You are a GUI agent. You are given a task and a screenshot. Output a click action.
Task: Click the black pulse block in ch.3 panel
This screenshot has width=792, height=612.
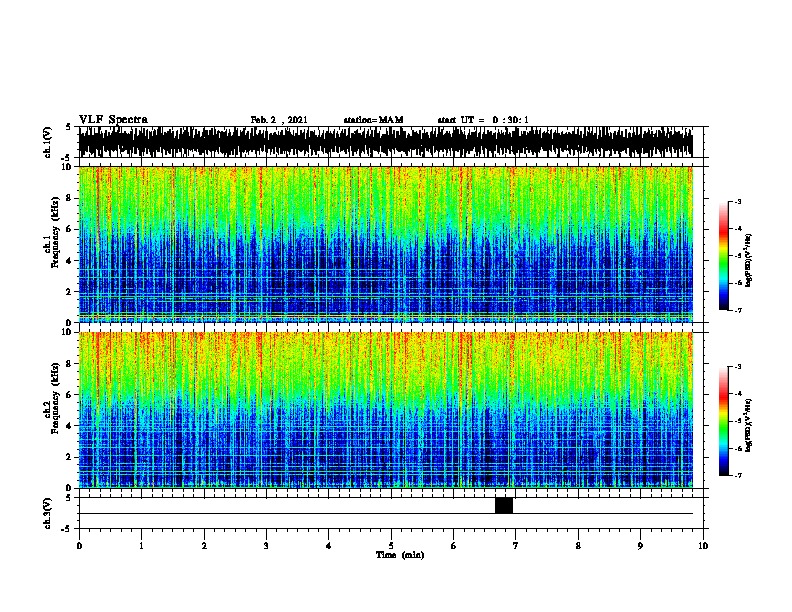(x=504, y=505)
